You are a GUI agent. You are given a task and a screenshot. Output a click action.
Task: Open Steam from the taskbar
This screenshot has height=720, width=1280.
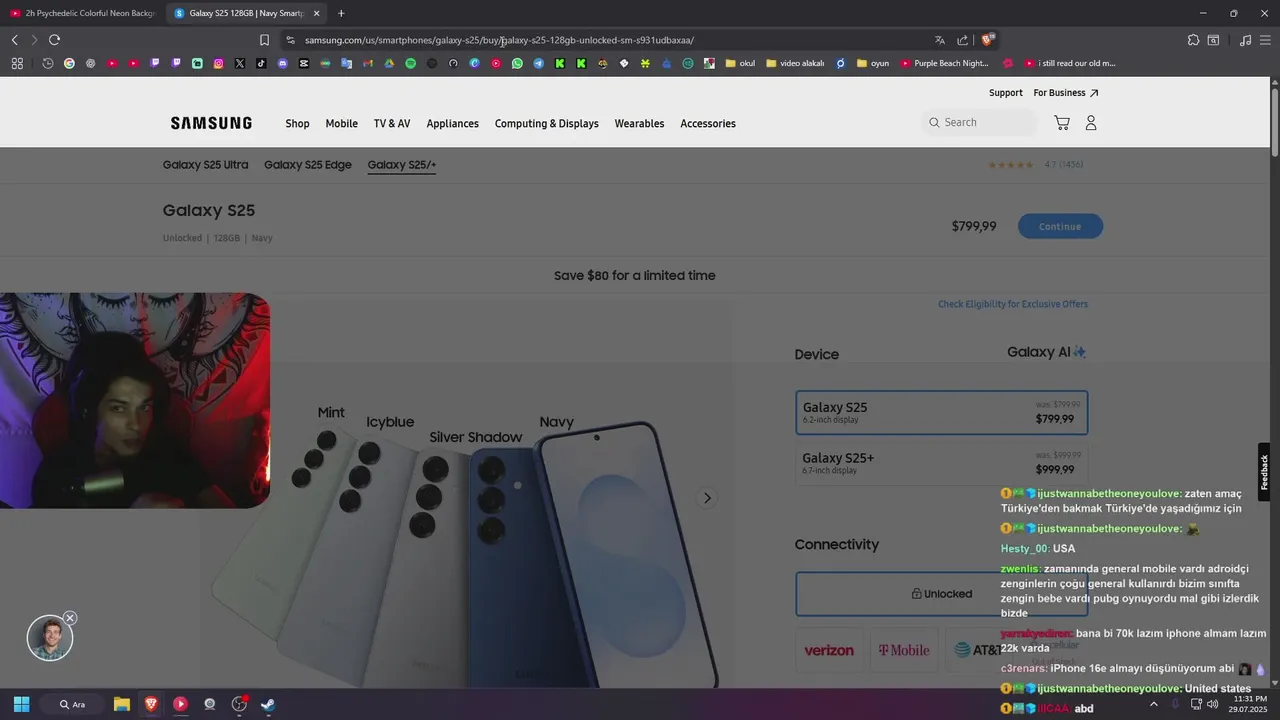[x=268, y=704]
